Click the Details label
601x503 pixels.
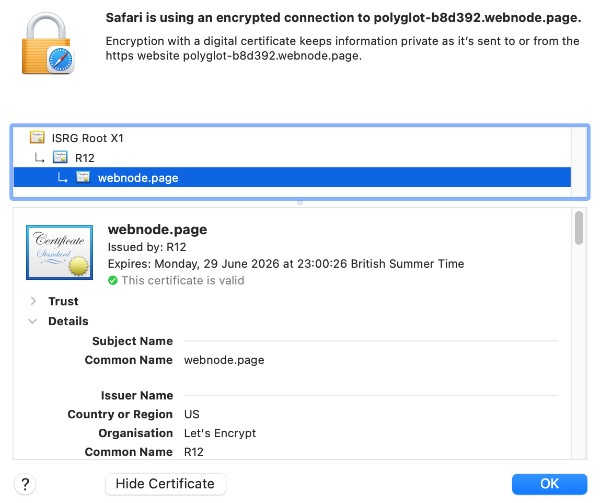[68, 321]
